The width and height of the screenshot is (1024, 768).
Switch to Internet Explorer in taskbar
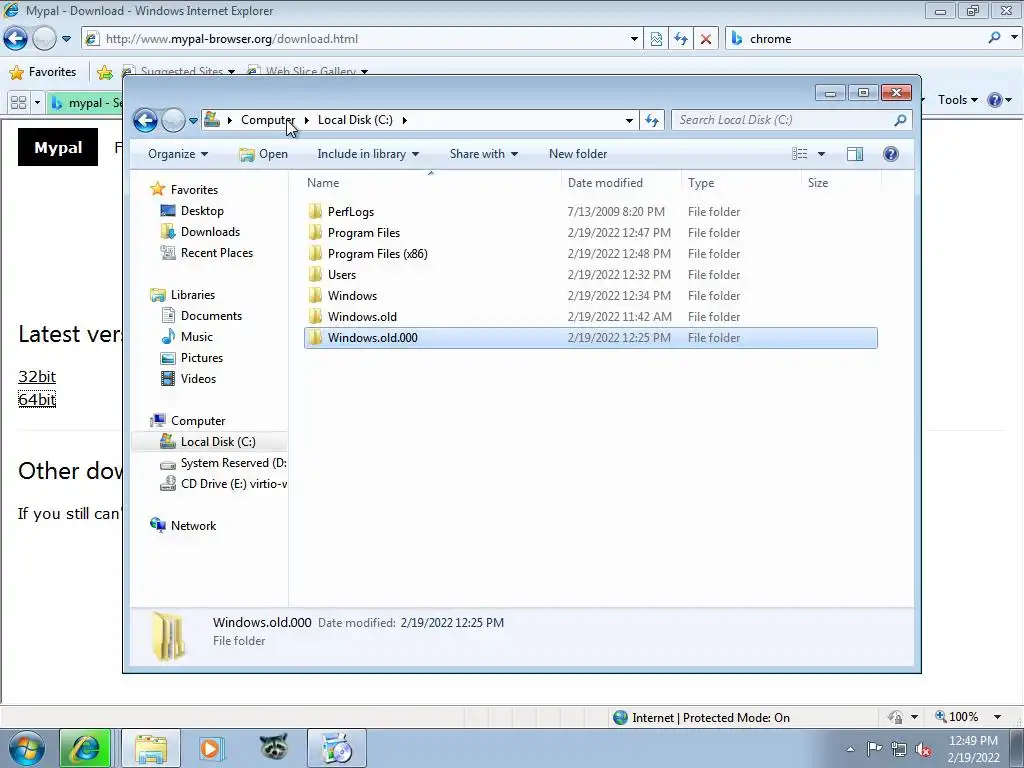[x=85, y=748]
